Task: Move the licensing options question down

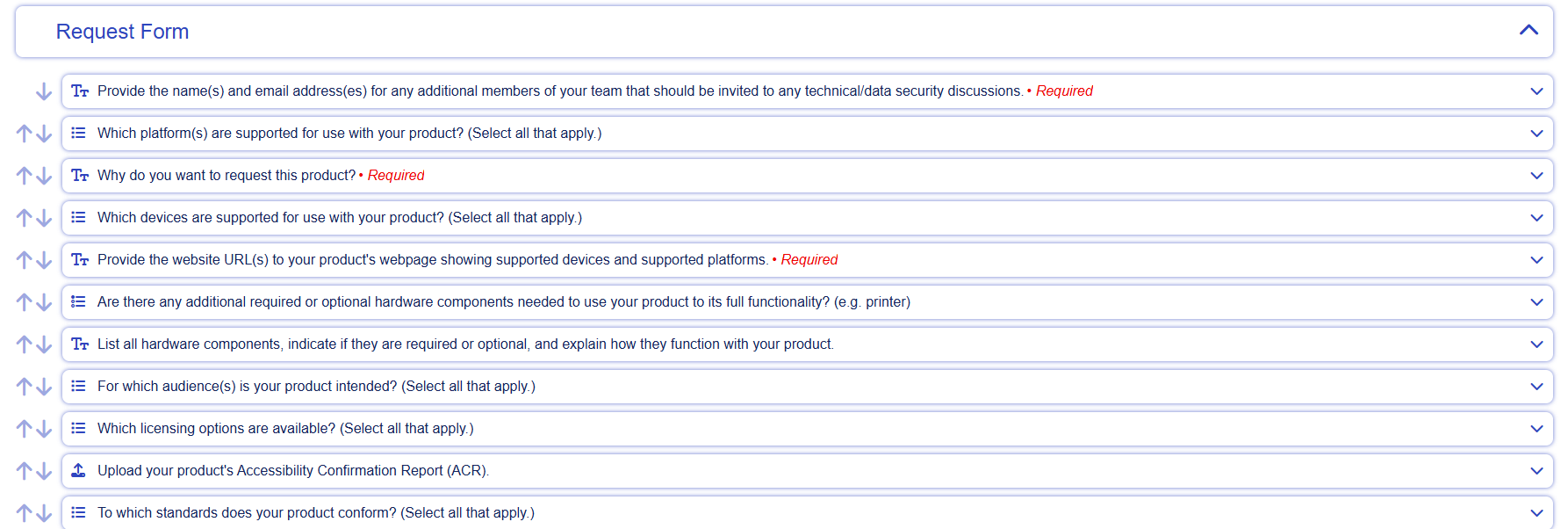Action: 44,429
